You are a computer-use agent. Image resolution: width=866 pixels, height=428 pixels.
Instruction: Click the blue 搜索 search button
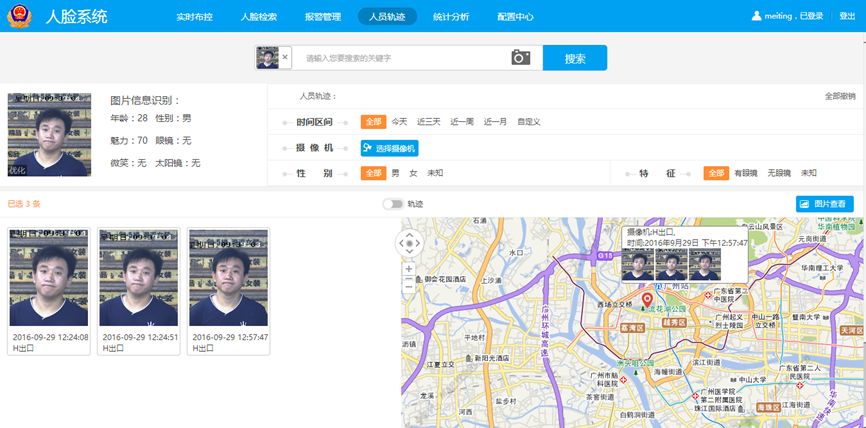click(574, 58)
